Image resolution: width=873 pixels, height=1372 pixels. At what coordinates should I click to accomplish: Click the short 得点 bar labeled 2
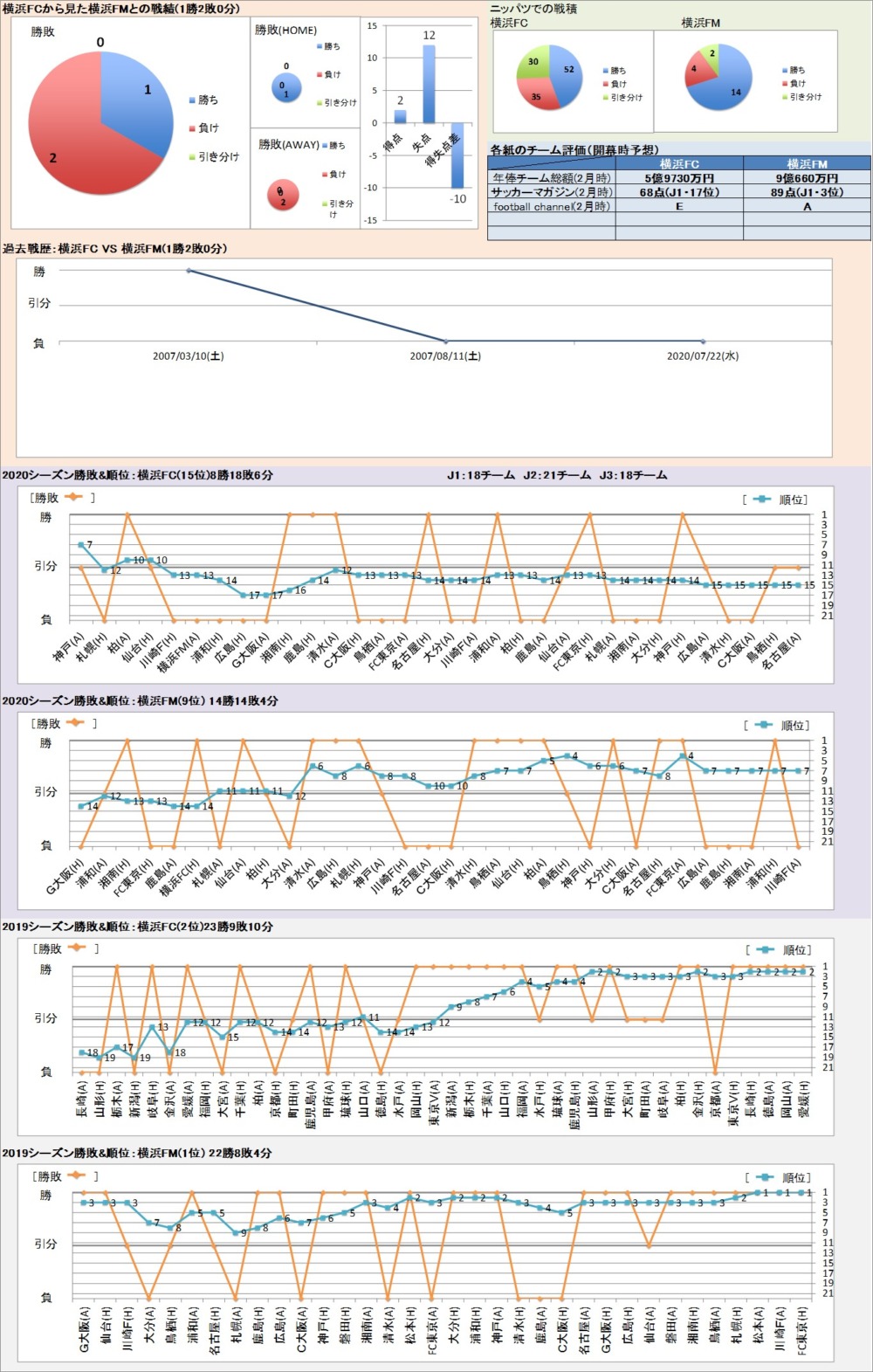click(x=400, y=116)
